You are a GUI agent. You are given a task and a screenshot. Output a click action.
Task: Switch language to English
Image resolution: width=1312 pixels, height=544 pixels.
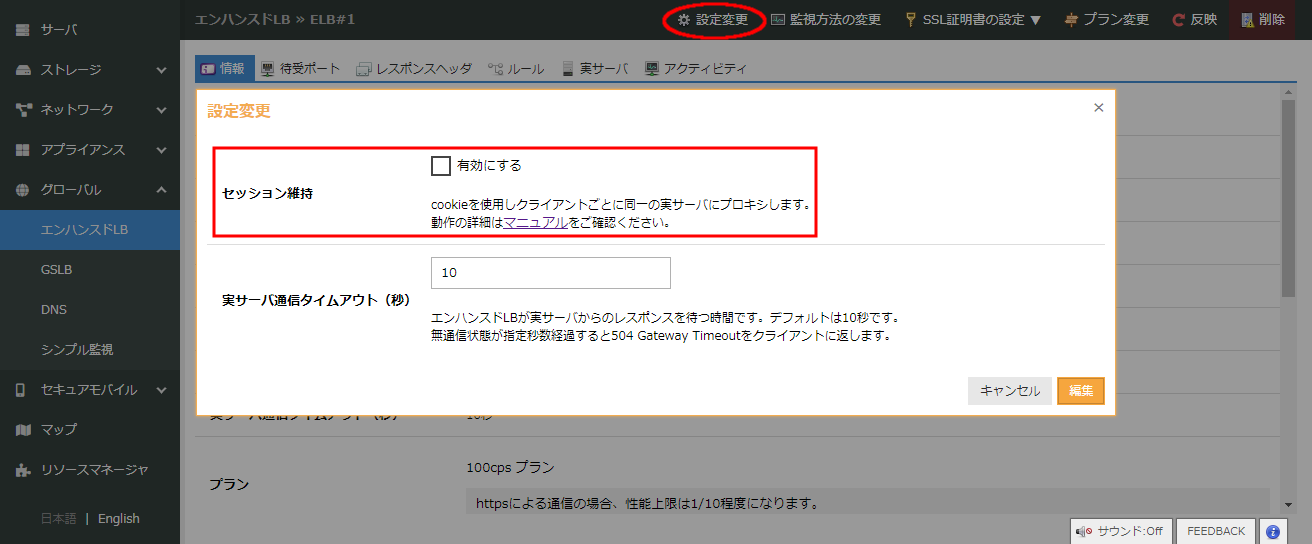click(x=118, y=519)
